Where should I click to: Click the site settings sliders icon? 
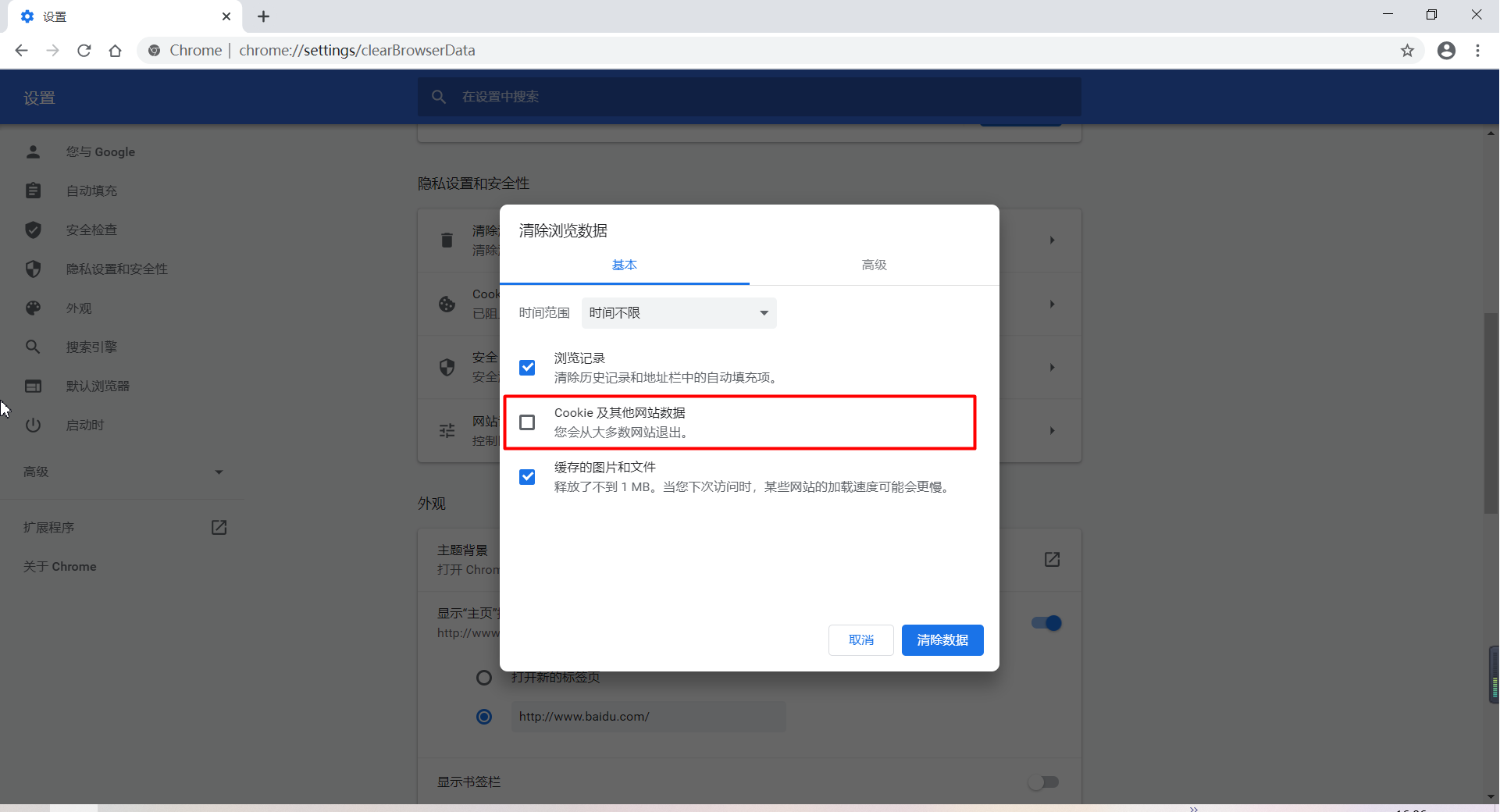coord(447,431)
